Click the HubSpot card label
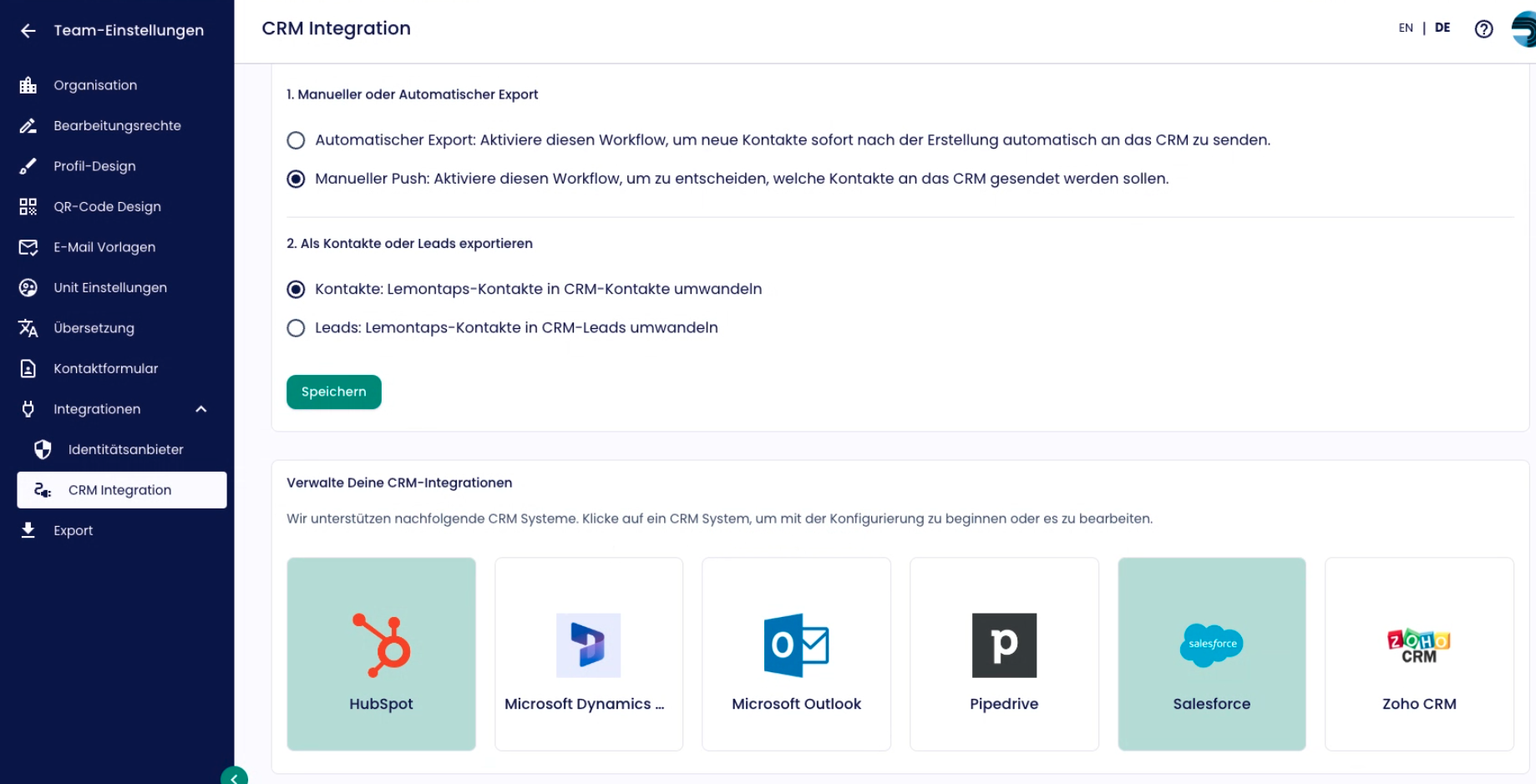 381,704
